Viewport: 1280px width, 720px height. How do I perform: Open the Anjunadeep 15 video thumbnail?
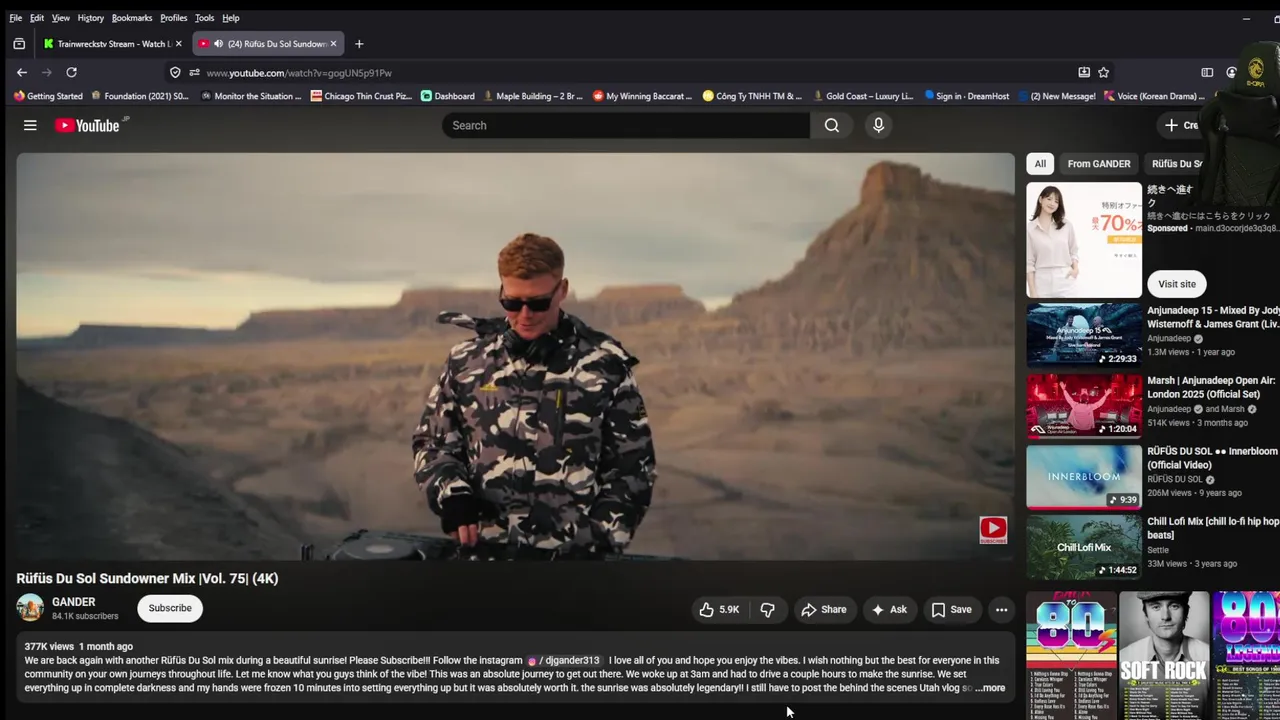pyautogui.click(x=1084, y=336)
